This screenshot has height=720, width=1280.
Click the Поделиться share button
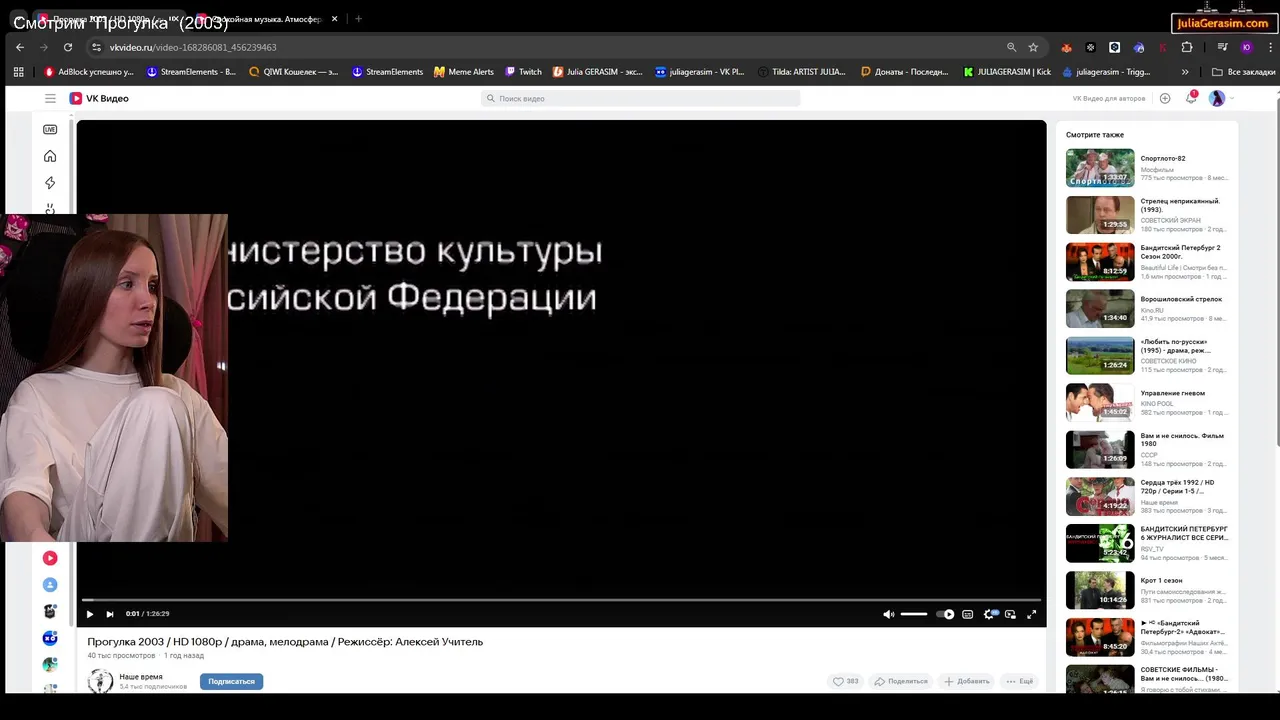tap(901, 681)
